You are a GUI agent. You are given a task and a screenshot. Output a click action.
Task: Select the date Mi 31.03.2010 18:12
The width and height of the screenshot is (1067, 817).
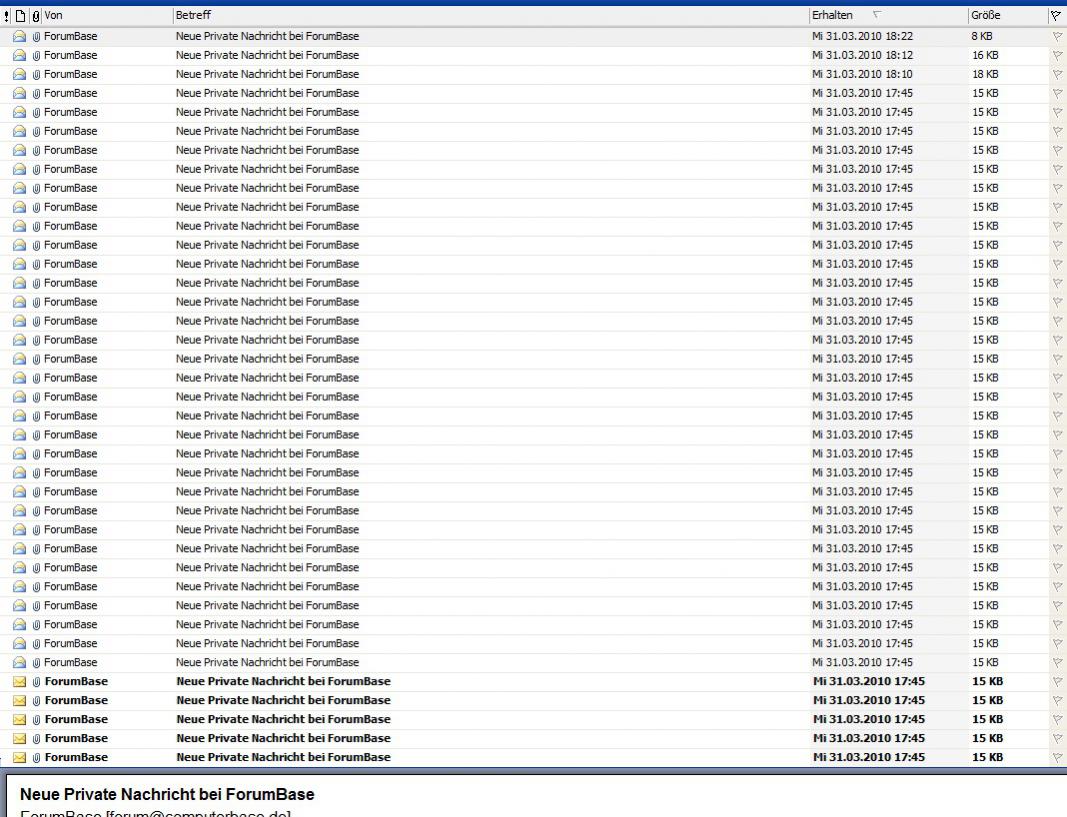862,55
